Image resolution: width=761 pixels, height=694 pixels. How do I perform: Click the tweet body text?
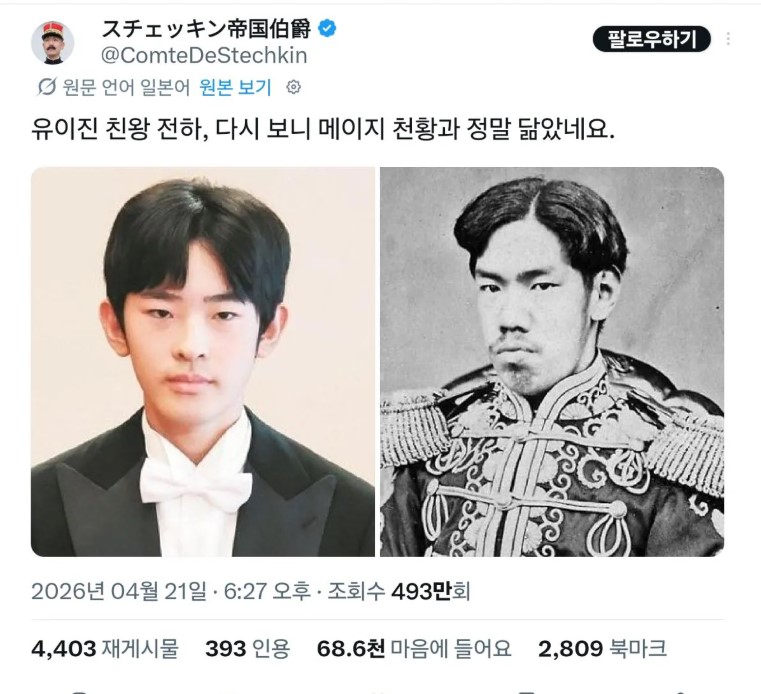pos(323,130)
